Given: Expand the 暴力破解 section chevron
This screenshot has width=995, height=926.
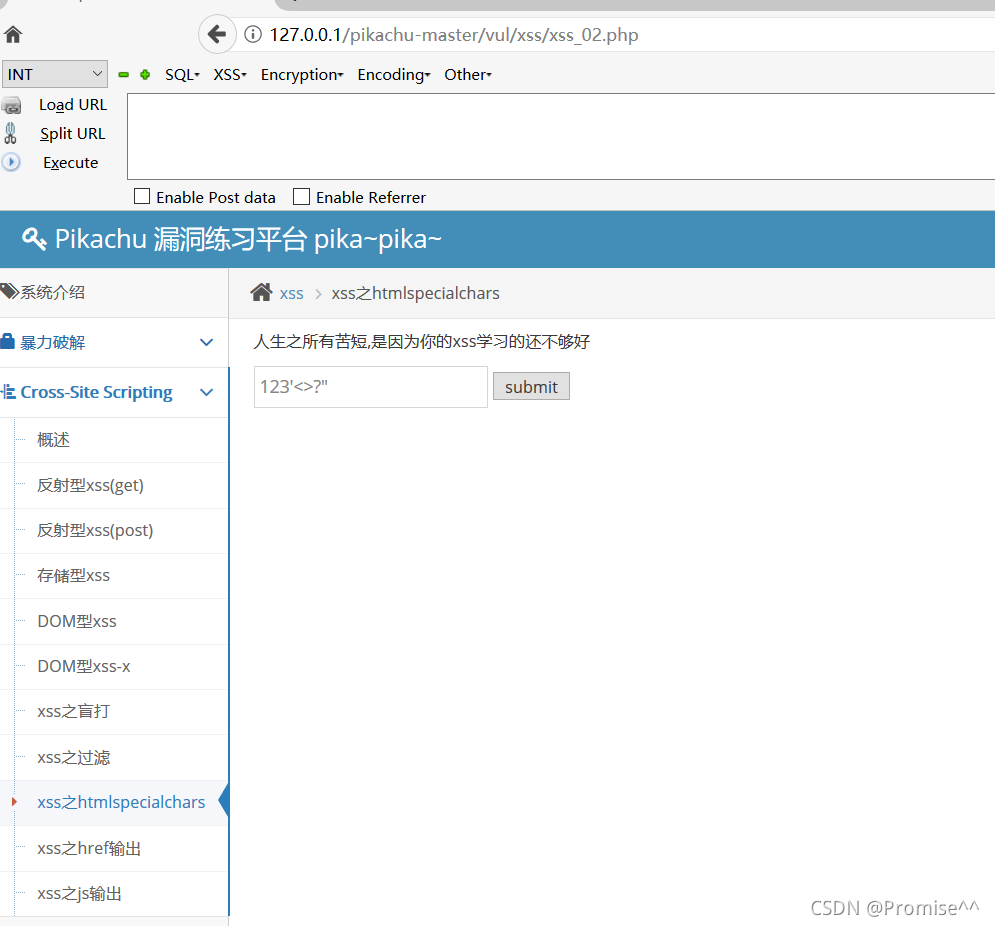Looking at the screenshot, I should 206,343.
